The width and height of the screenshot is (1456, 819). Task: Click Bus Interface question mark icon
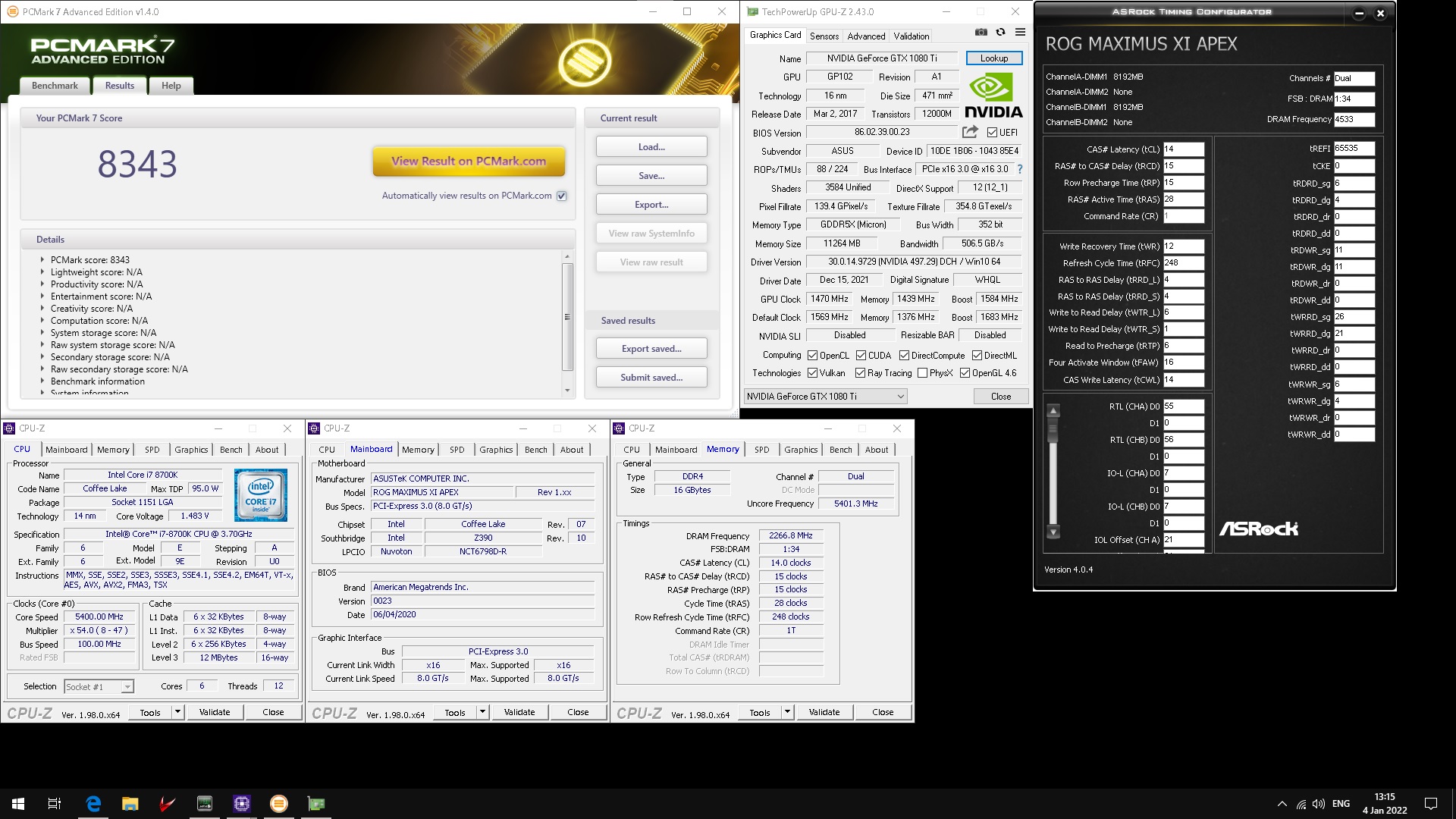coord(1020,169)
